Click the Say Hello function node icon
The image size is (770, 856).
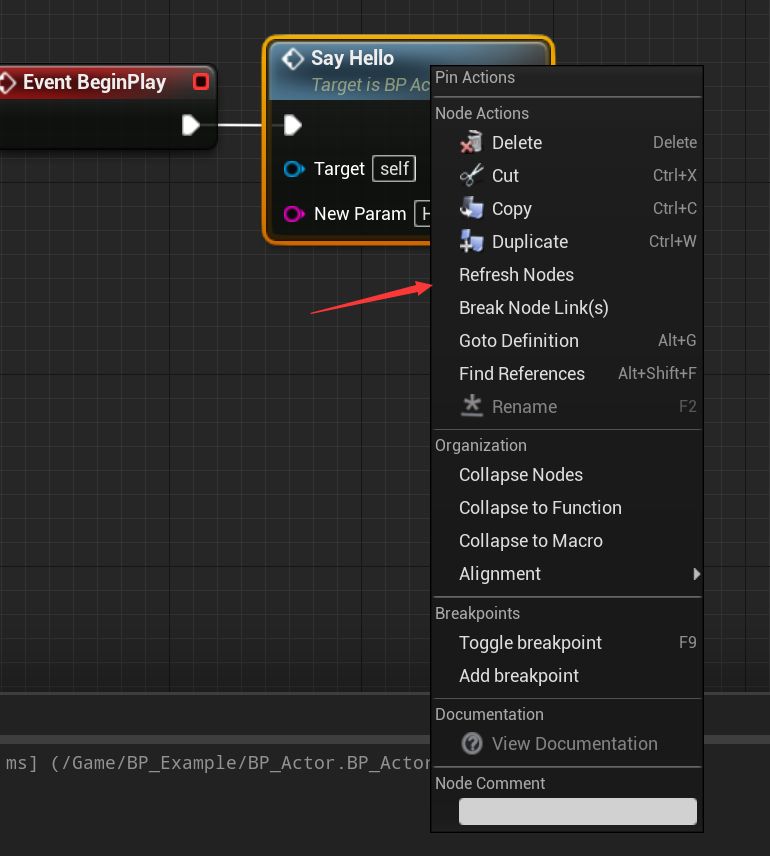293,59
